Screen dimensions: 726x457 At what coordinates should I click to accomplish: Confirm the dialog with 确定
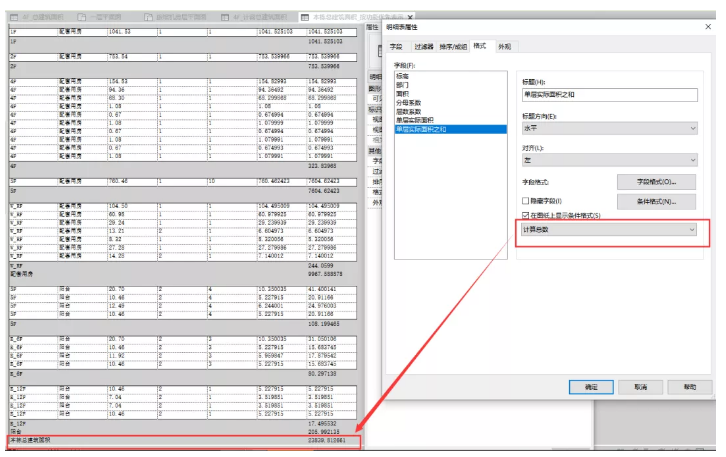coord(591,387)
